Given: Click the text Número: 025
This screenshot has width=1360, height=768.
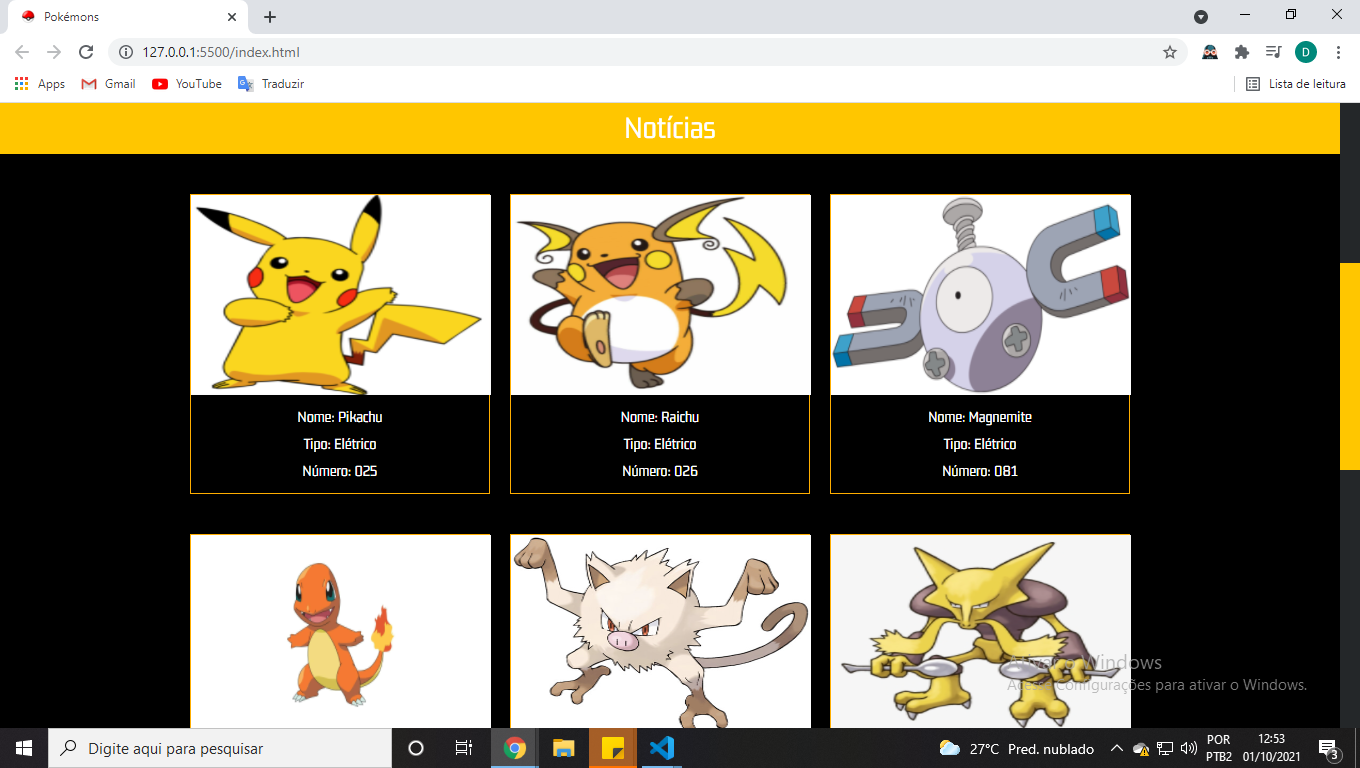Looking at the screenshot, I should pos(340,471).
